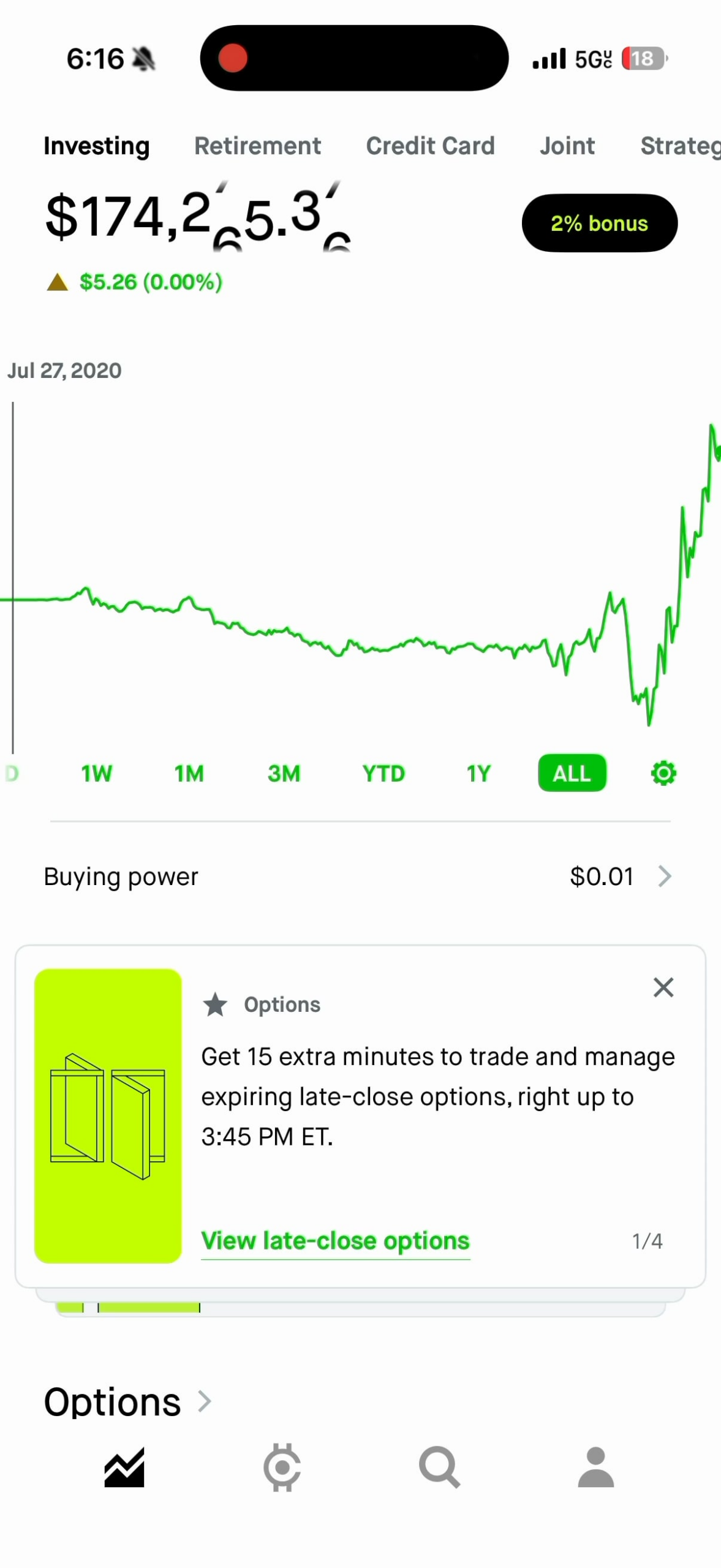
Task: Expand the Options section chevron
Action: click(205, 1401)
